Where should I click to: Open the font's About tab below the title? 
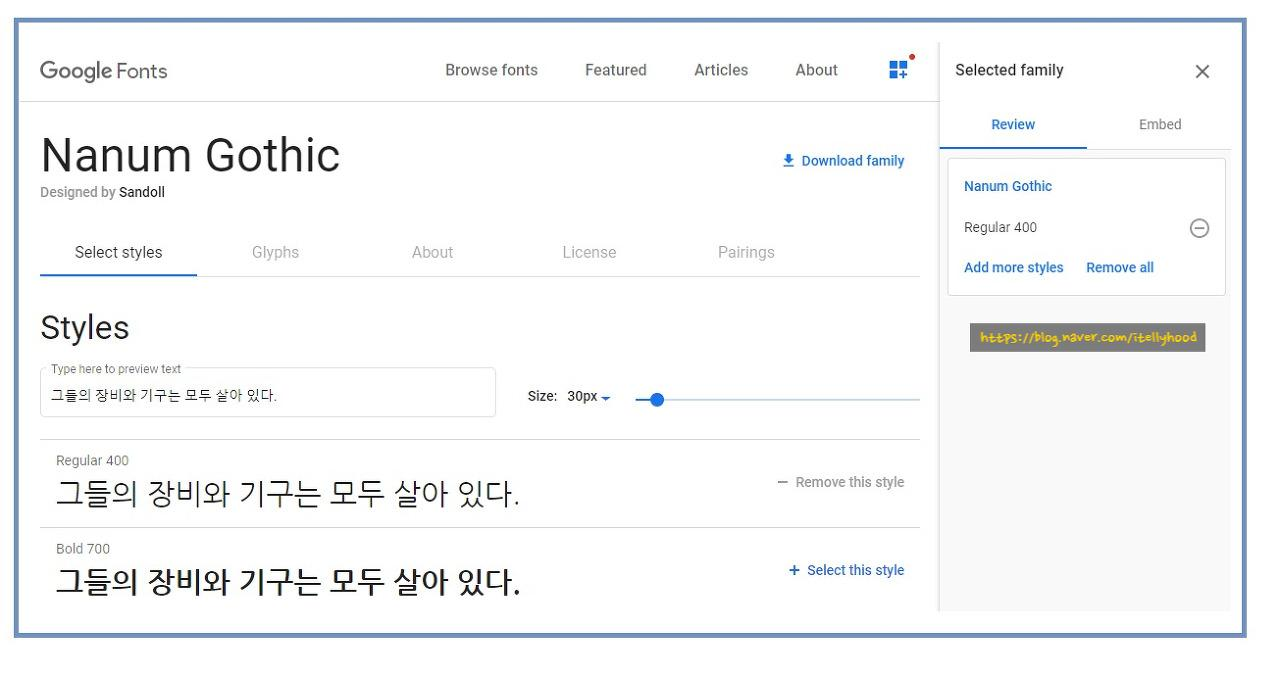[x=432, y=252]
